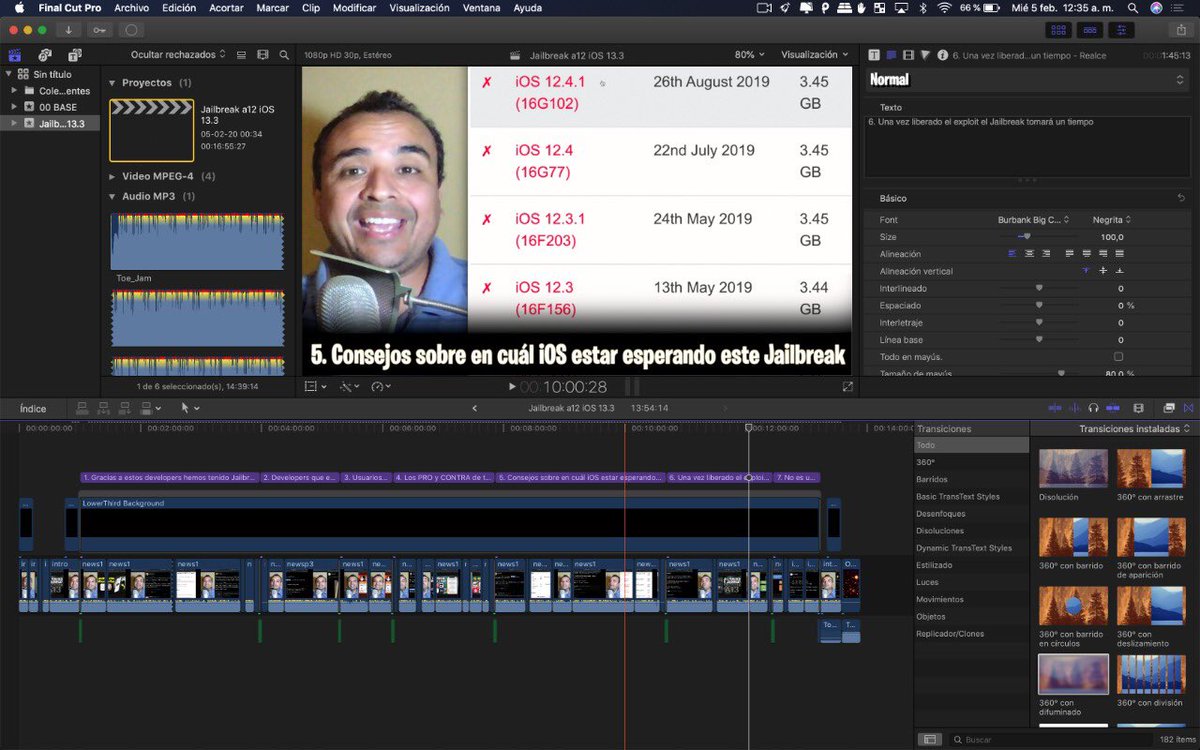This screenshot has width=1200, height=750.
Task: Collapse the Sin título library
Action: click(x=9, y=74)
